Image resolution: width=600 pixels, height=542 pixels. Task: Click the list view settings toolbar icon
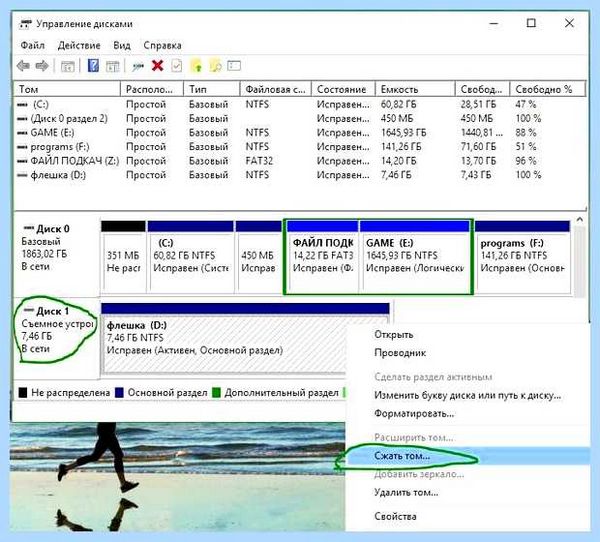click(234, 66)
